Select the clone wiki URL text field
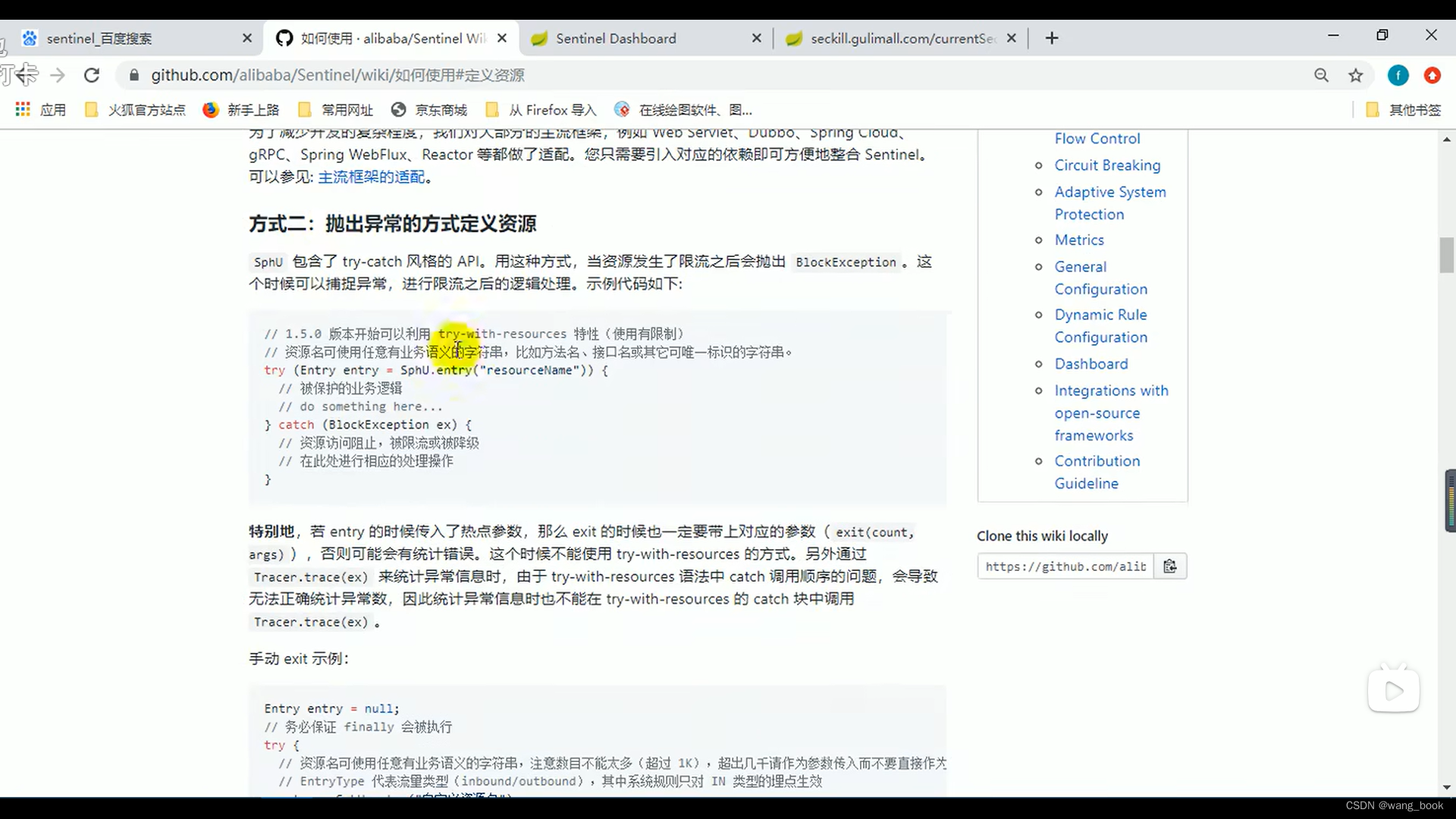1456x819 pixels. click(x=1065, y=566)
